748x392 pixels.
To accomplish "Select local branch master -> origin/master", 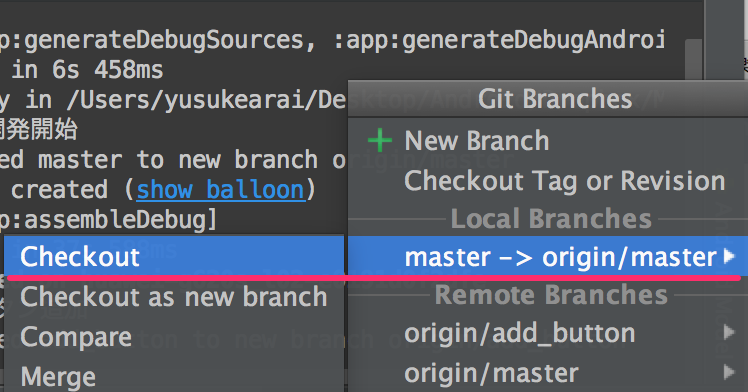I will coord(548,257).
